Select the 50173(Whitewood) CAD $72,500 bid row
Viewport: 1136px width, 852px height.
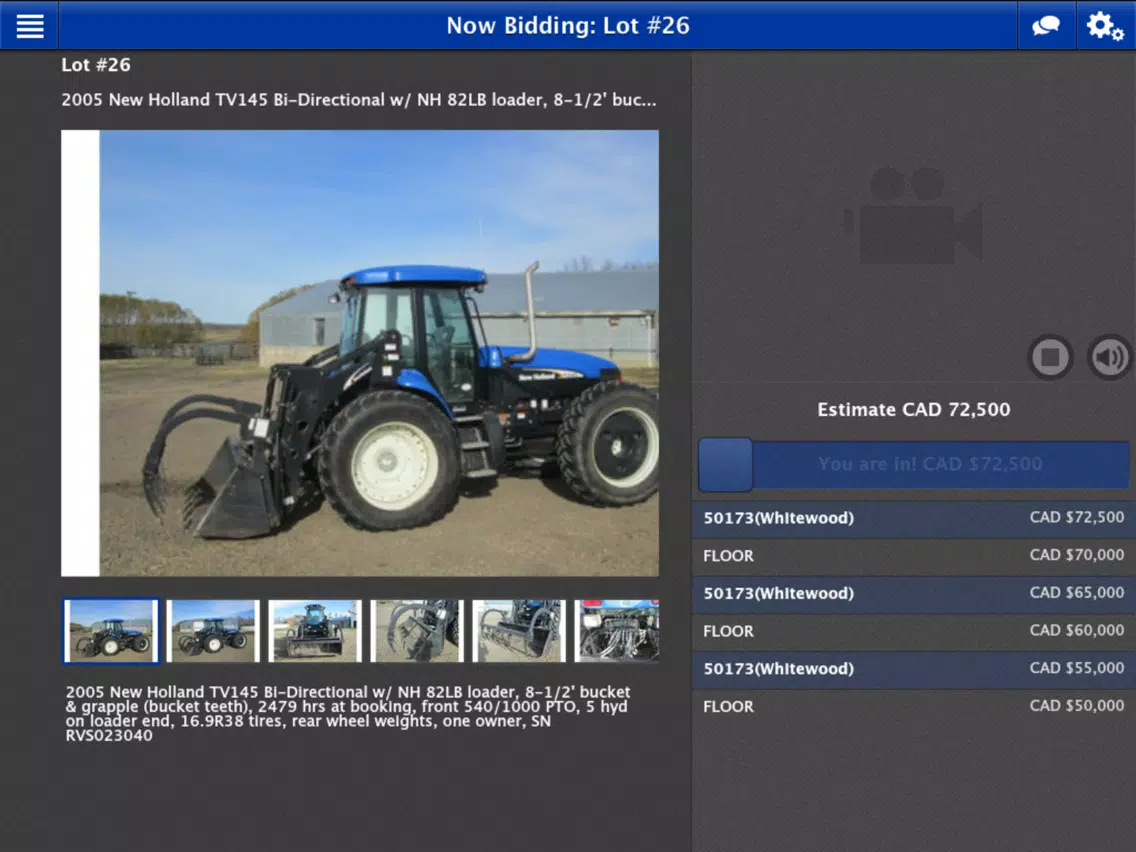click(914, 518)
